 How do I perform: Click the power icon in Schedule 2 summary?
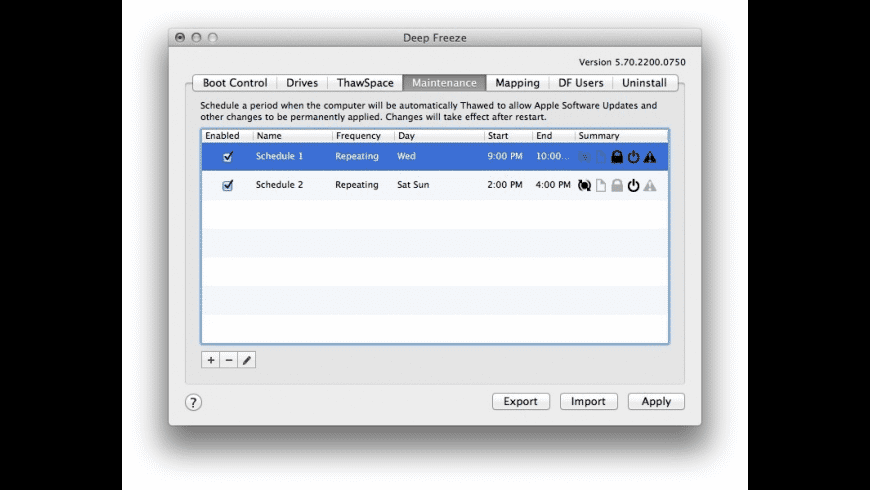[633, 185]
